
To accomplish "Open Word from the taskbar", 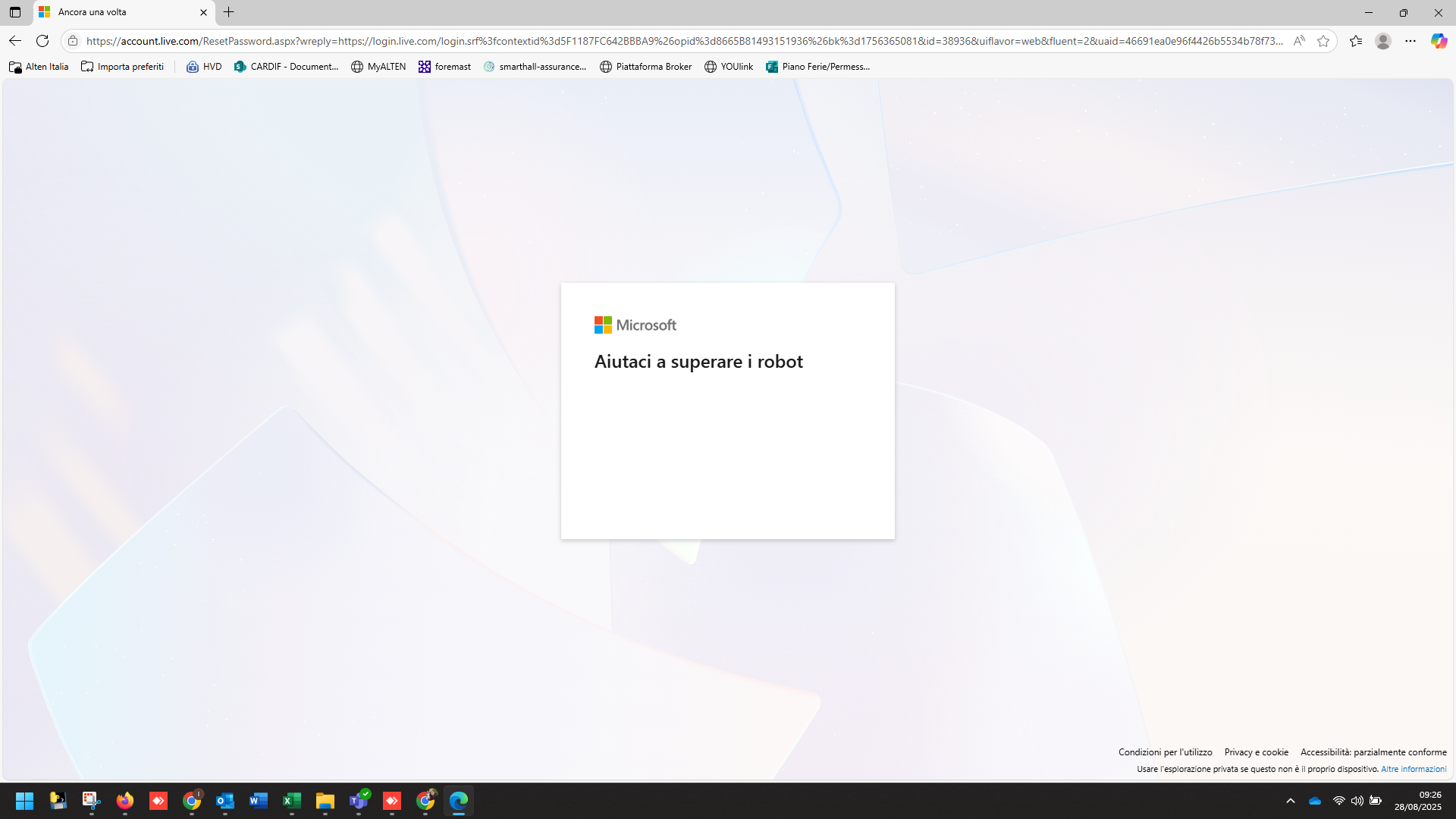I will [x=259, y=801].
